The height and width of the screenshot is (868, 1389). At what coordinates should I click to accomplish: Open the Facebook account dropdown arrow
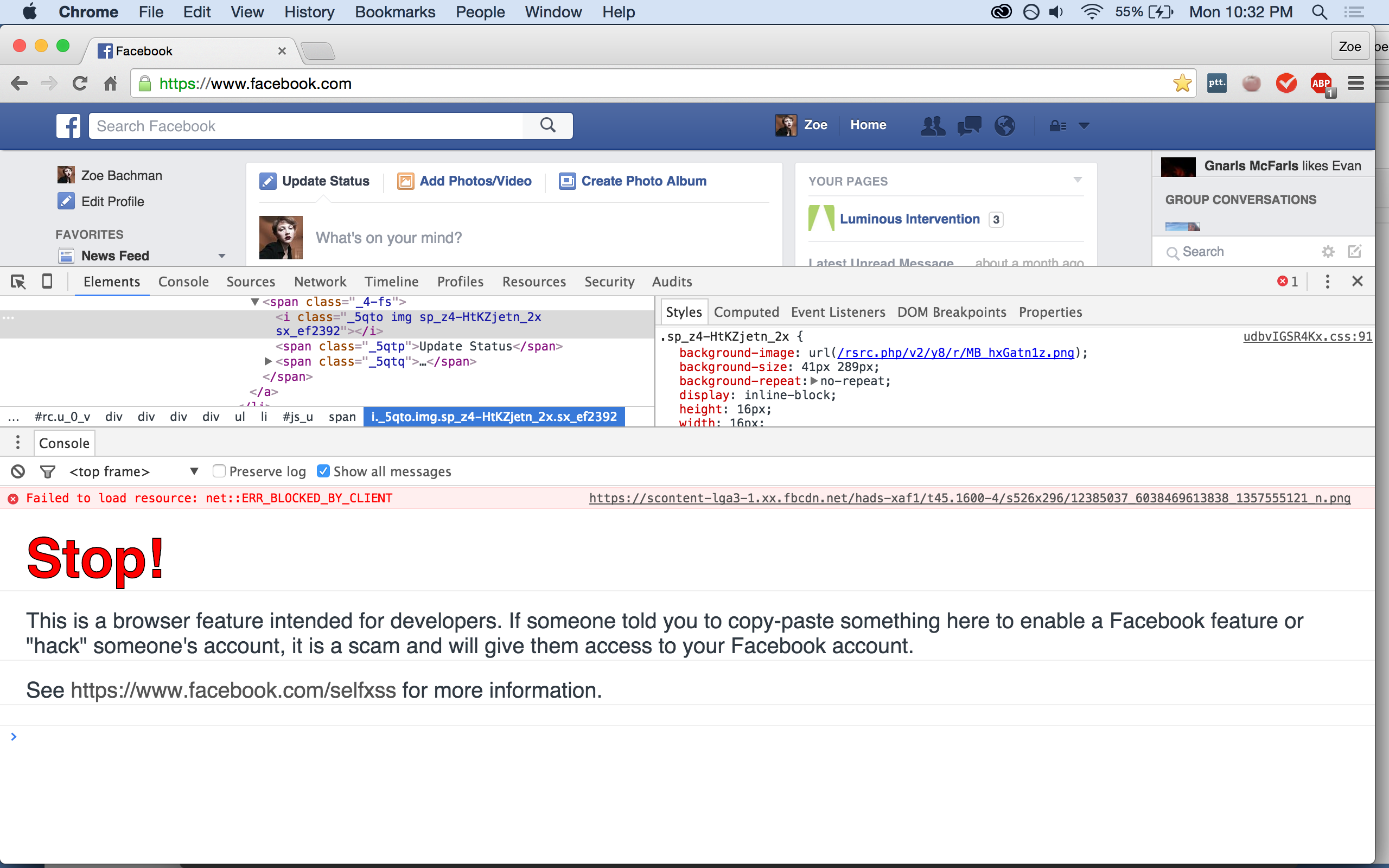click(x=1084, y=126)
